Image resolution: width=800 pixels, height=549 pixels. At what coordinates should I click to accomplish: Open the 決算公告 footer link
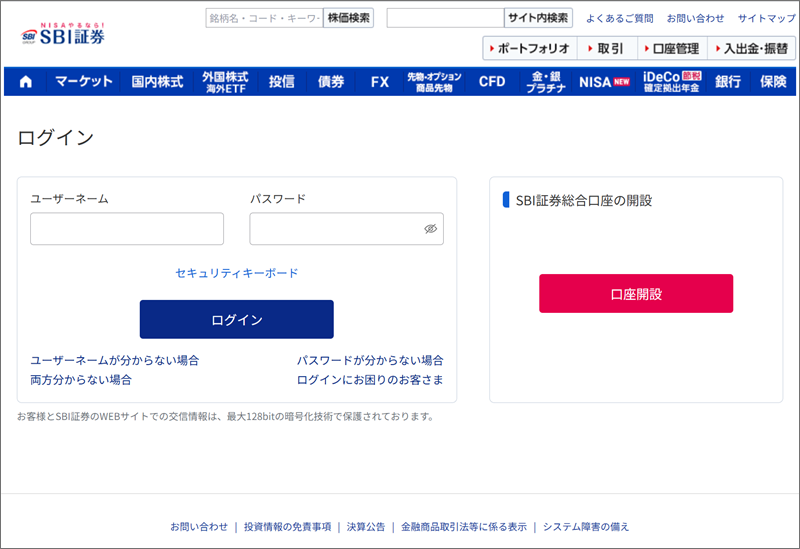[366, 527]
